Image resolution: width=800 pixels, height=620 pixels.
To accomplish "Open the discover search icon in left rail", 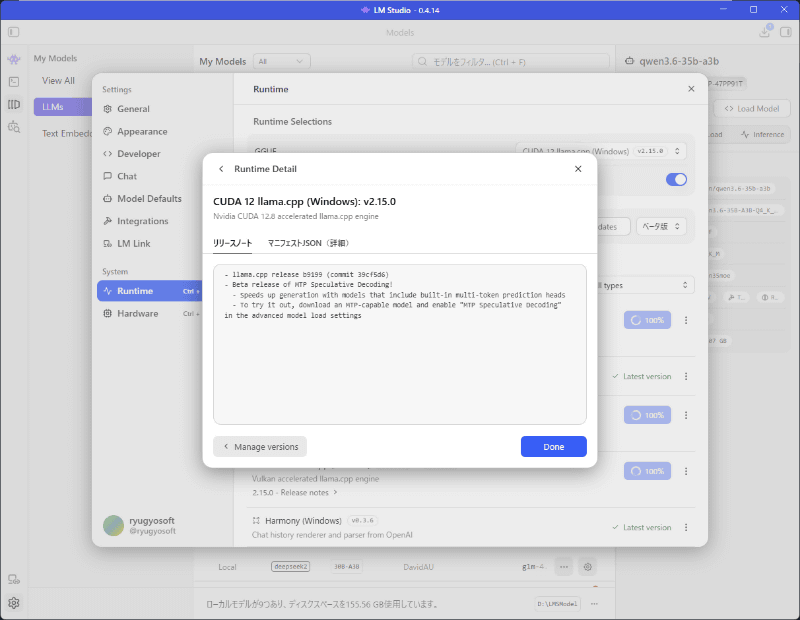I will pos(14,127).
